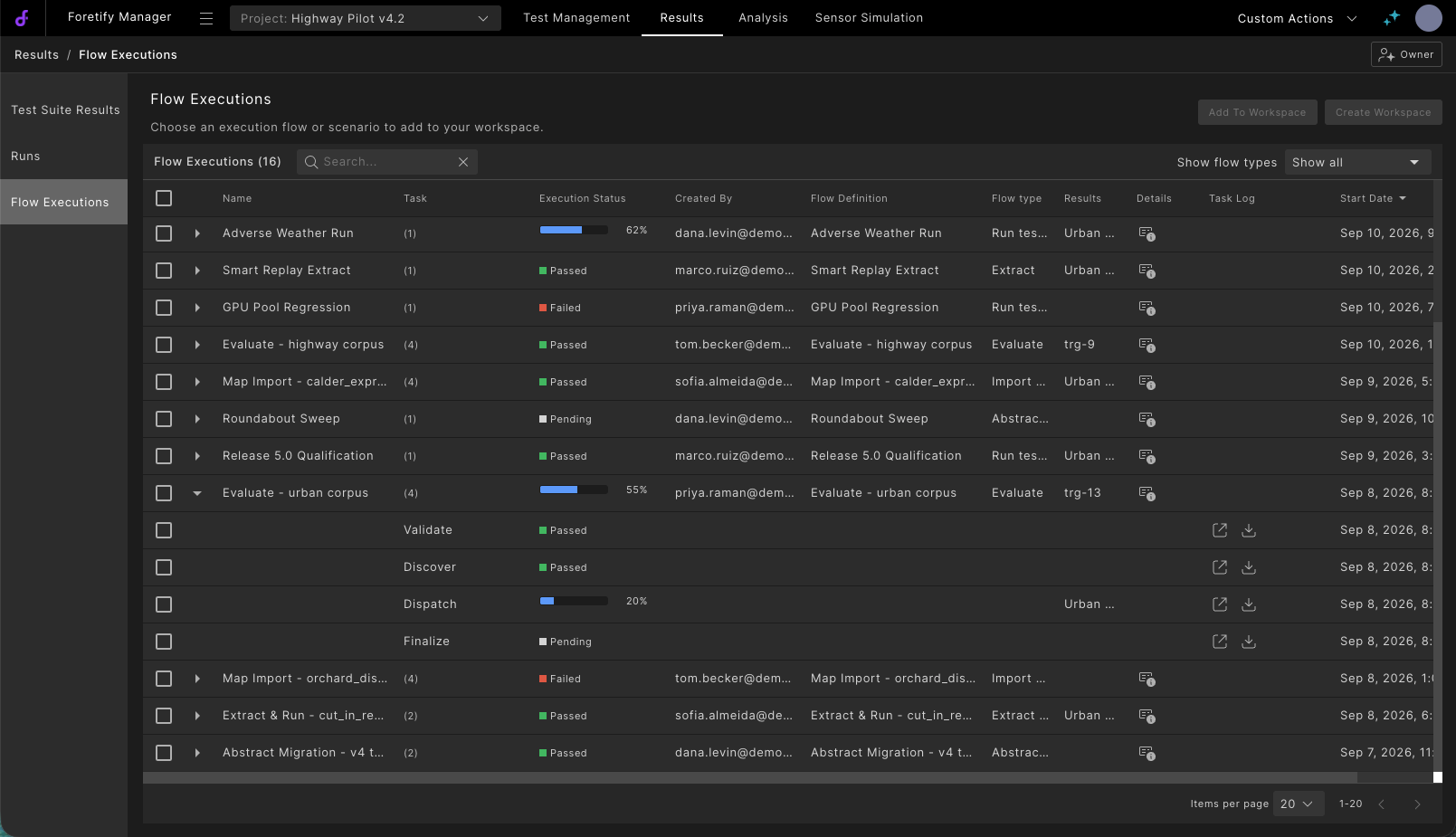1456x837 pixels.
Task: Click the Owner button
Action: click(1406, 54)
